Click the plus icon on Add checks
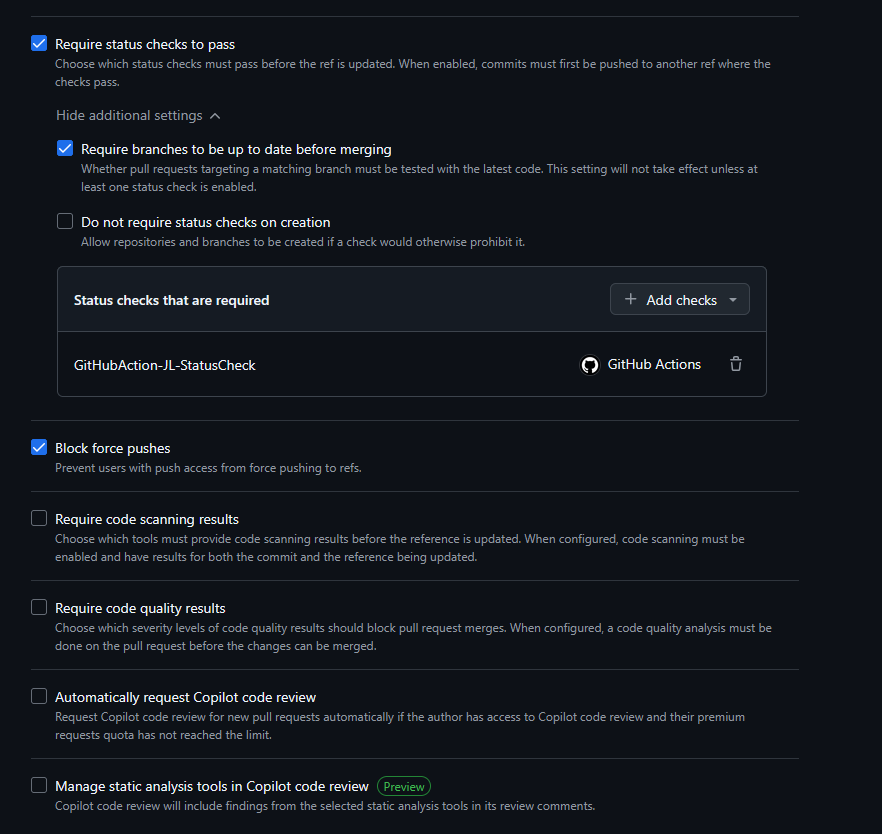The image size is (882, 834). [630, 299]
